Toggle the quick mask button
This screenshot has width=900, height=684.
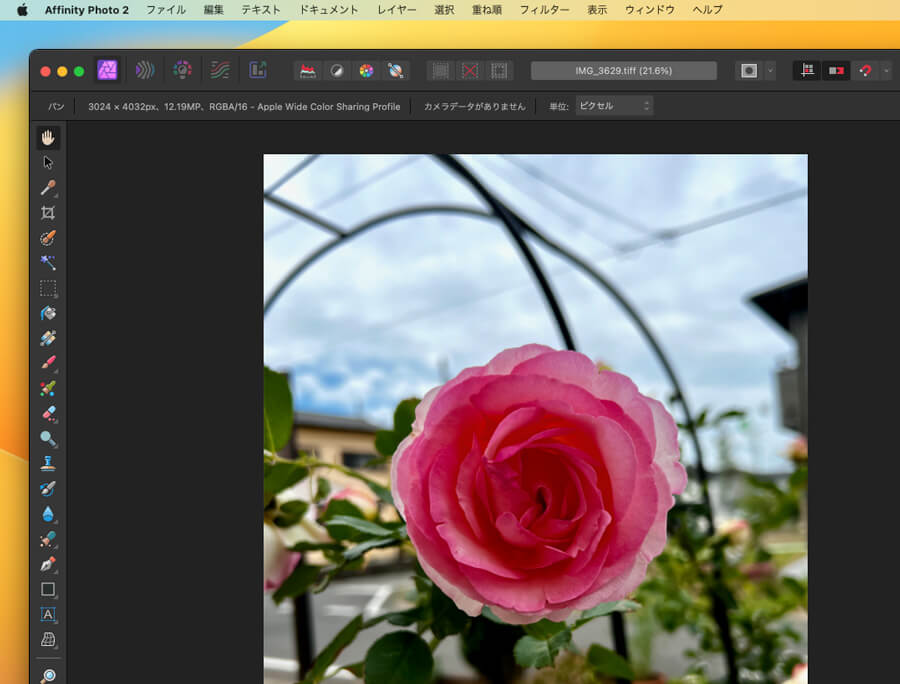click(x=748, y=71)
